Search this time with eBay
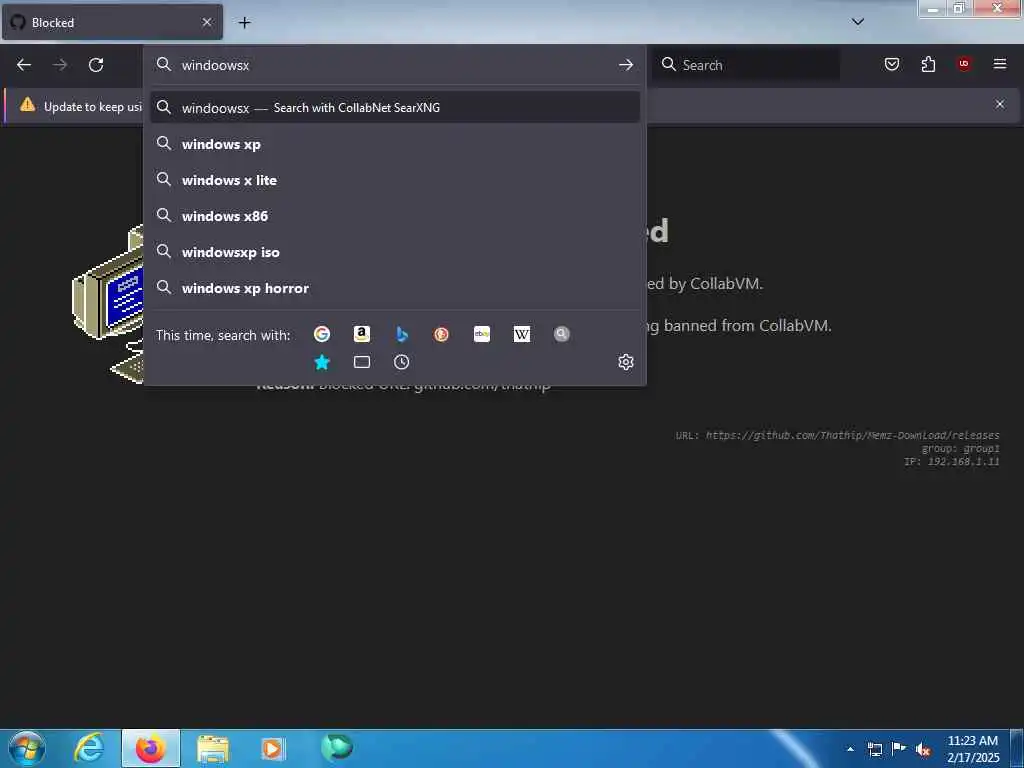 482,334
